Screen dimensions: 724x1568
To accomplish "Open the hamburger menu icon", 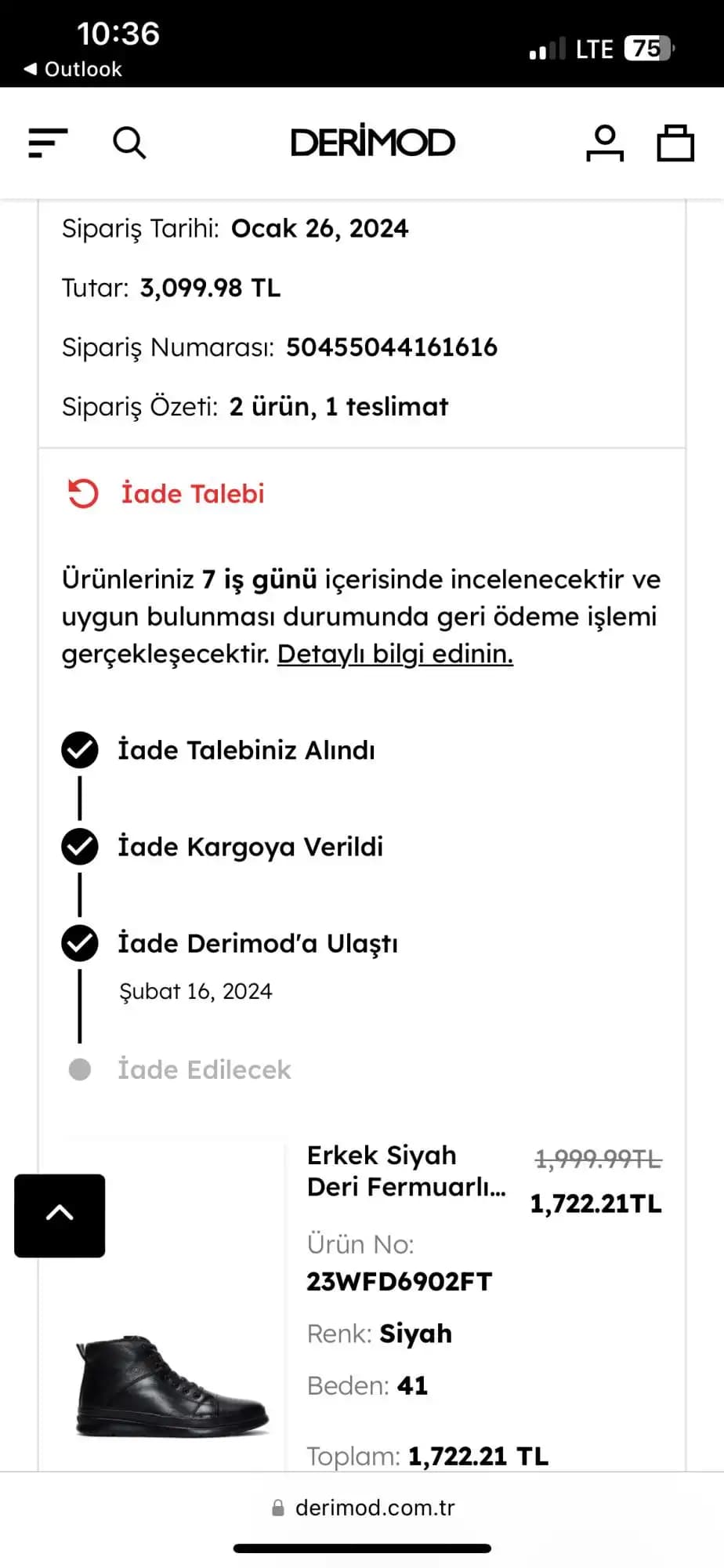I will (48, 143).
